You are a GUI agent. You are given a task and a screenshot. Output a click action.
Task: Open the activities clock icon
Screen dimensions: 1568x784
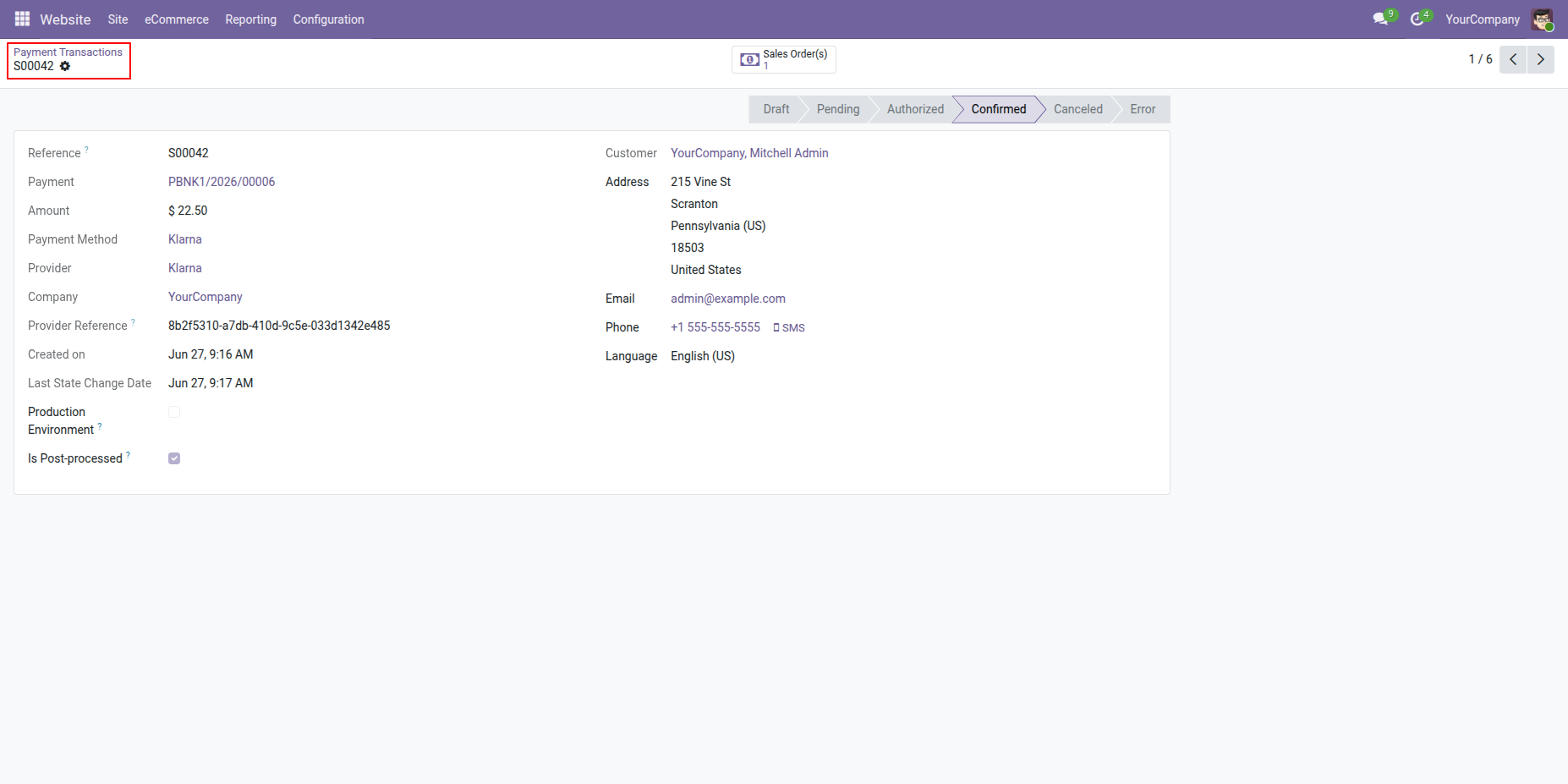(1417, 19)
